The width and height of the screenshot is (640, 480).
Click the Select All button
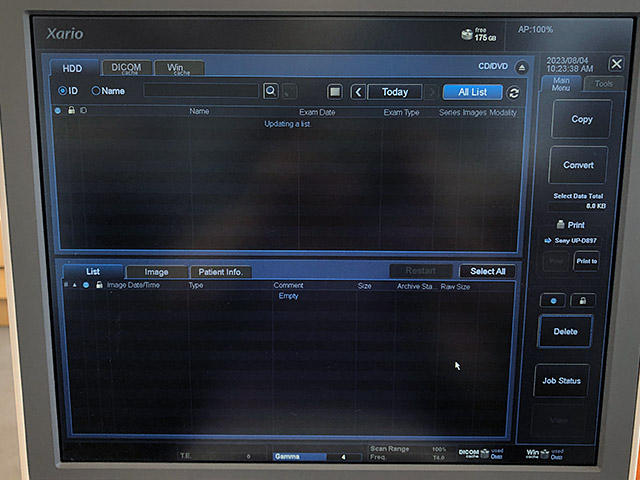point(487,271)
